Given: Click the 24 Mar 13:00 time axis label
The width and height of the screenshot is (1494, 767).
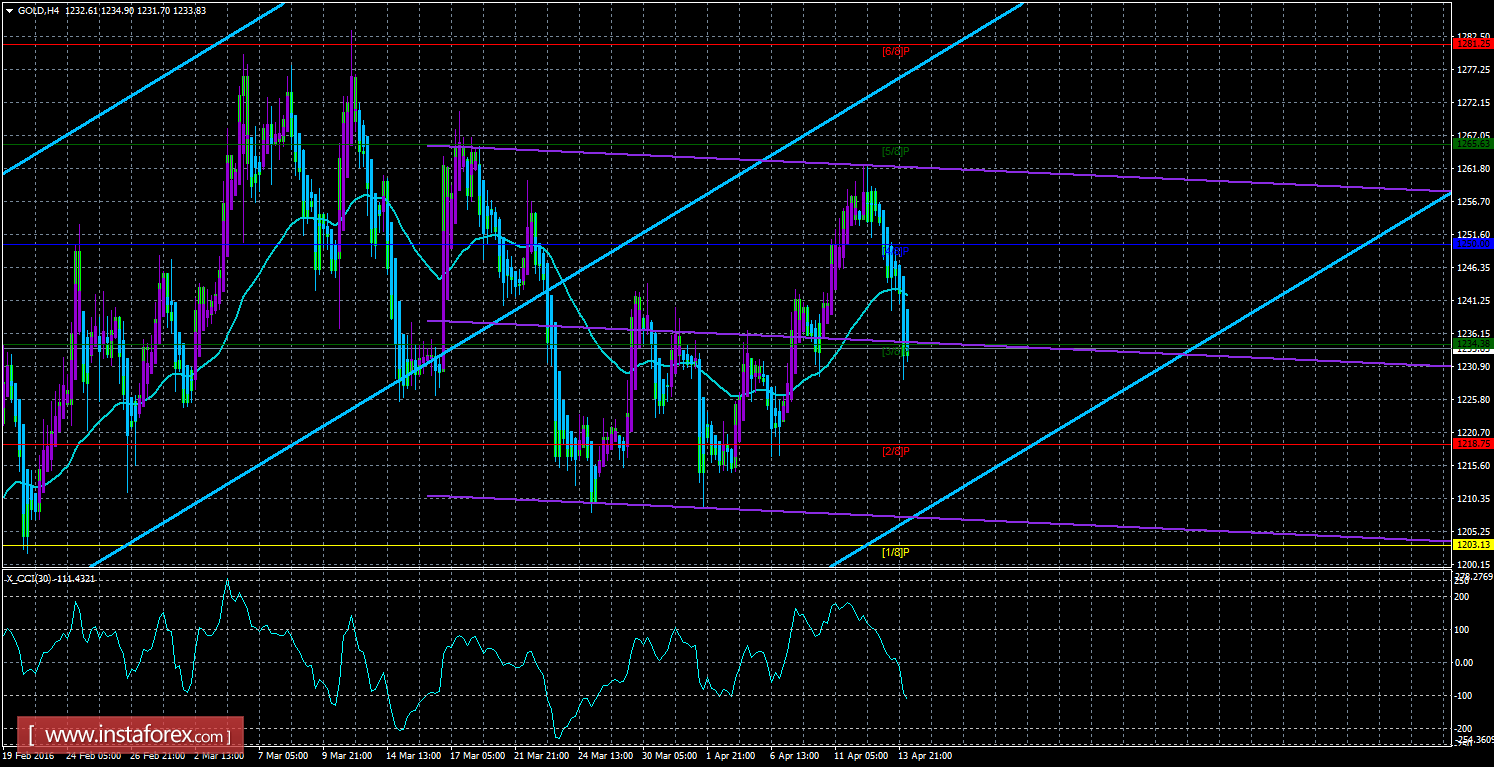Looking at the screenshot, I should [607, 756].
